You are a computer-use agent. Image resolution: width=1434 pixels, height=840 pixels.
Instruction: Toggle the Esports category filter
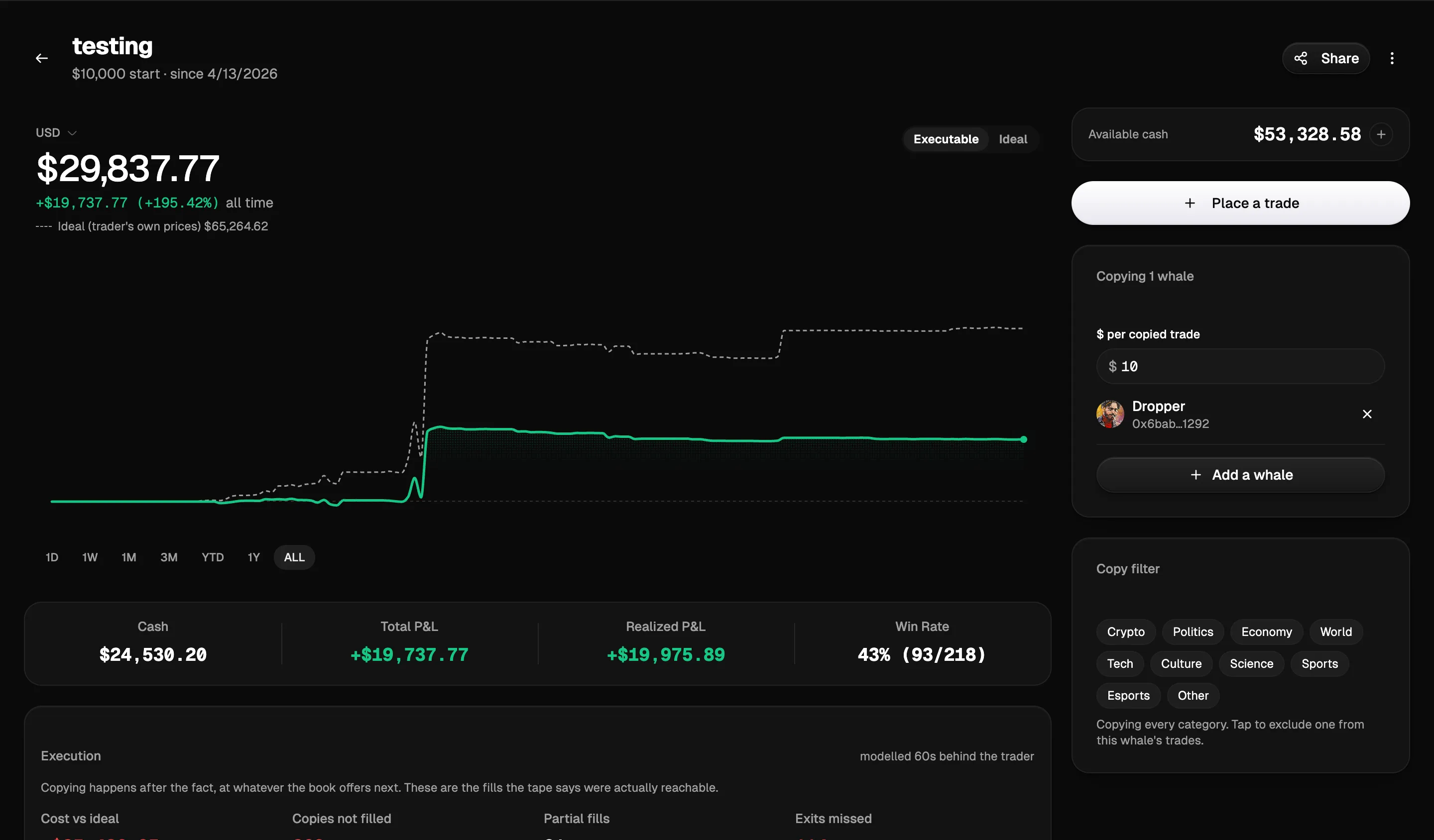[1128, 696]
